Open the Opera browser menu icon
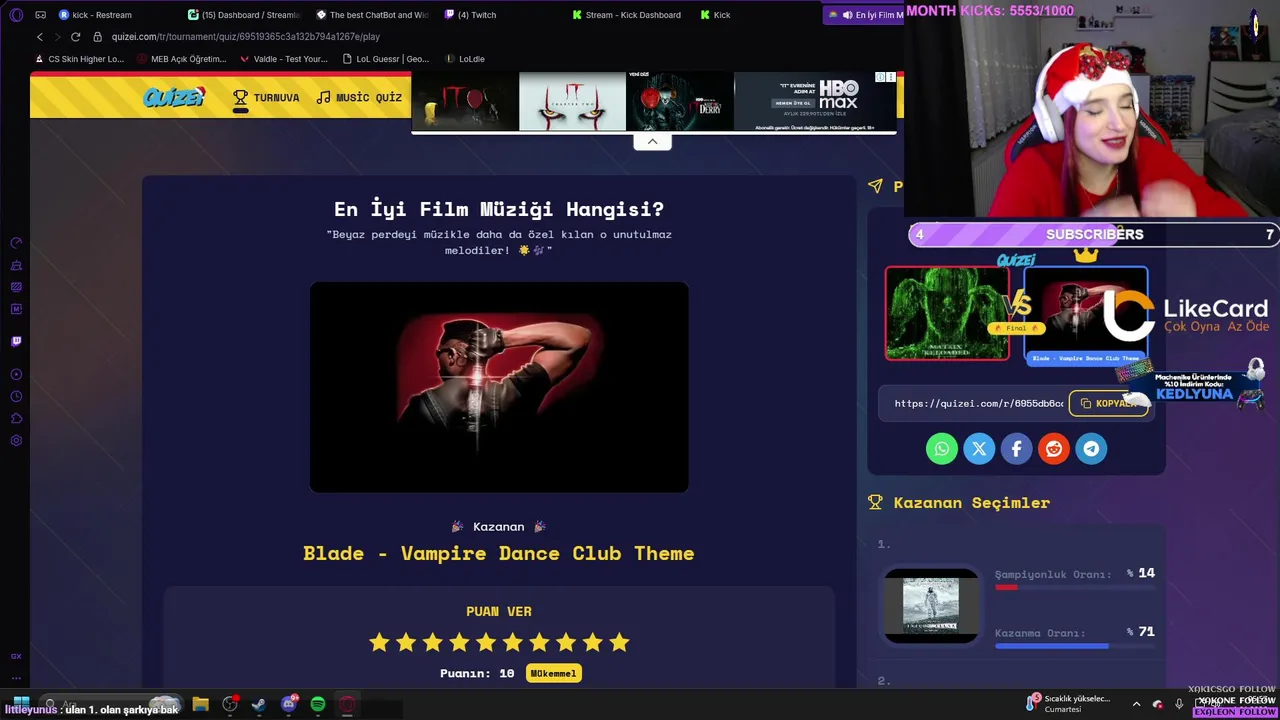Viewport: 1280px width, 720px height. click(x=16, y=15)
